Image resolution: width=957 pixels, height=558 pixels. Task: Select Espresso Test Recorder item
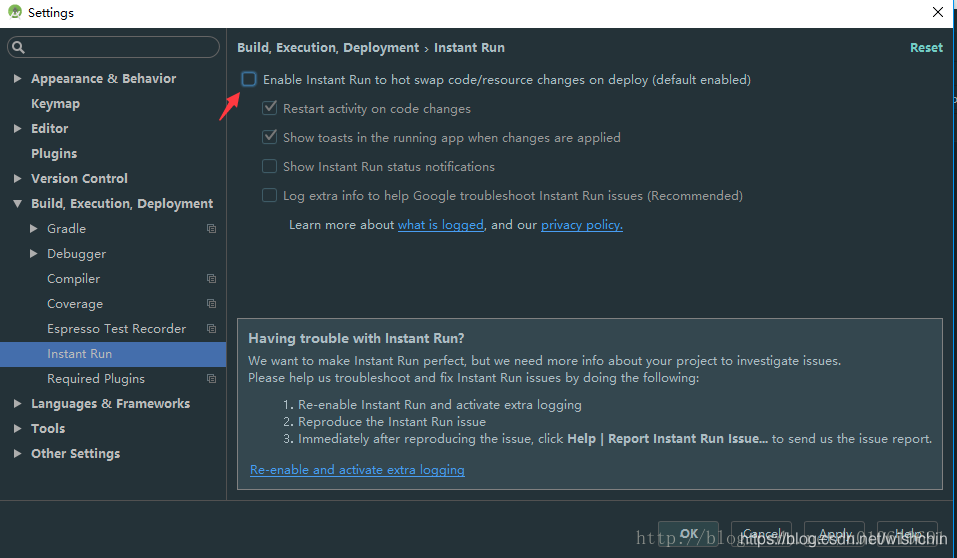117,328
